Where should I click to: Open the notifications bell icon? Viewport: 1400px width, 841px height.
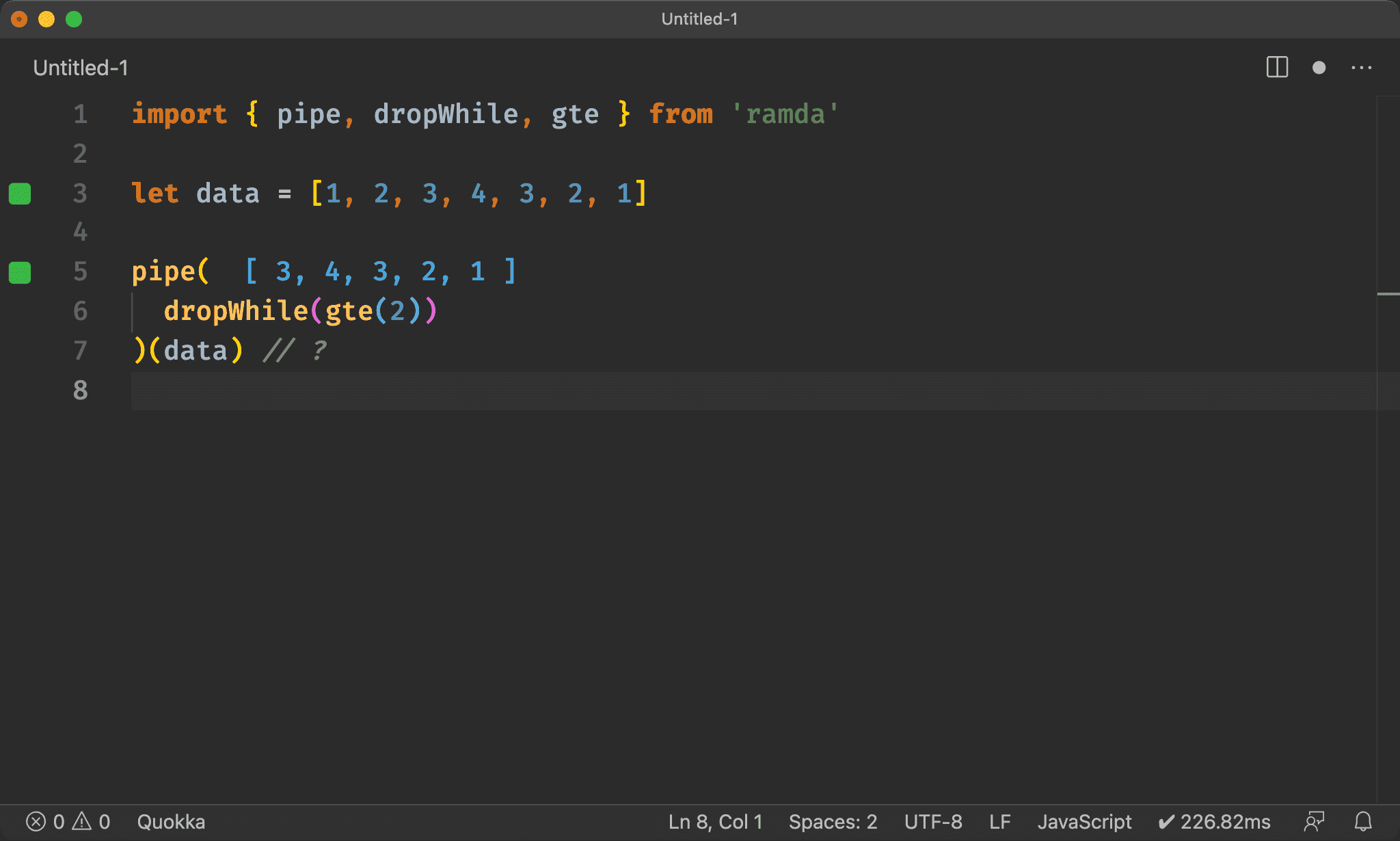click(1363, 821)
